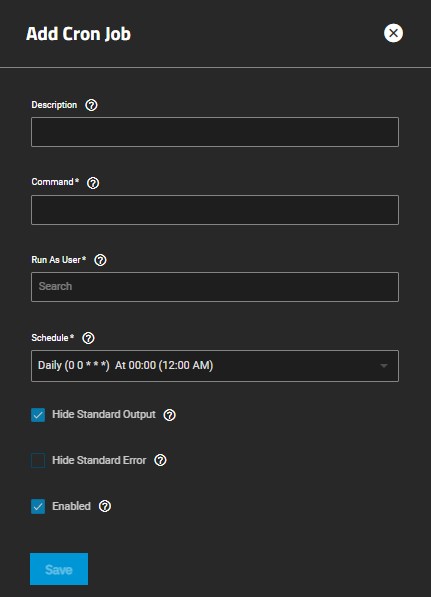Click help icon next to Enabled
Viewport: 431px width, 597px height.
(105, 506)
